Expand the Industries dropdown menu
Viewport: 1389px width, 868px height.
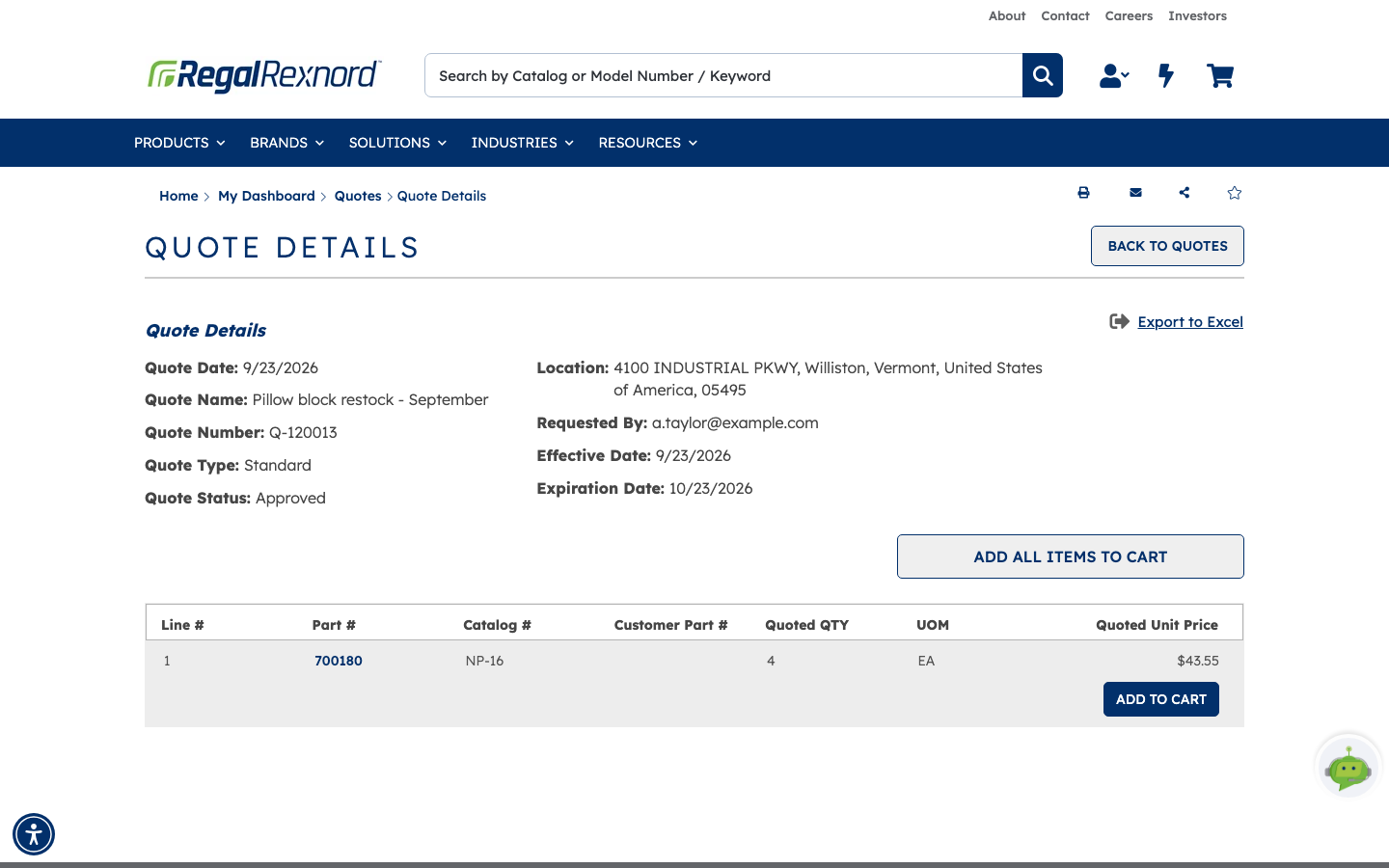pyautogui.click(x=522, y=143)
